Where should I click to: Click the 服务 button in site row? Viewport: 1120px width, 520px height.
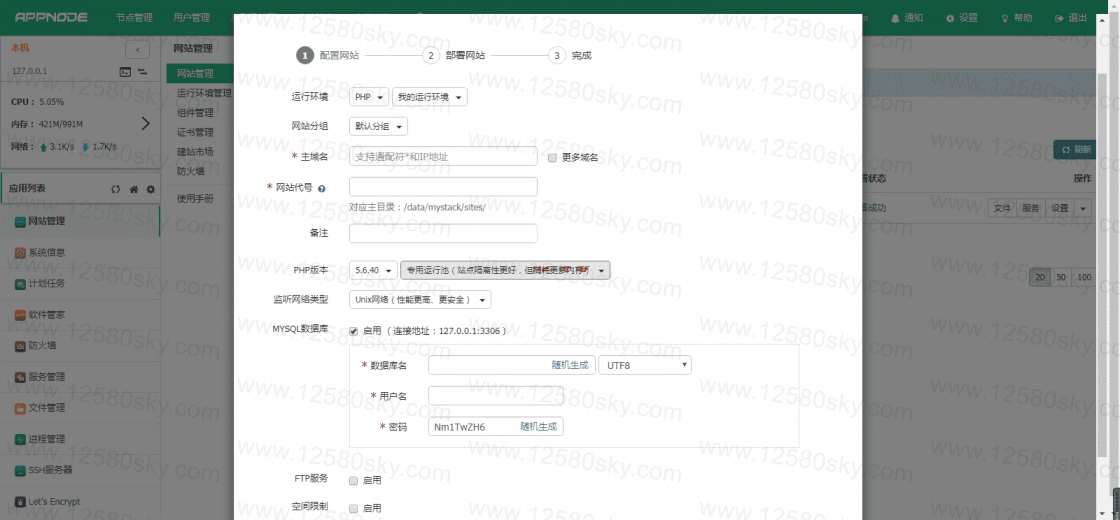[1031, 208]
